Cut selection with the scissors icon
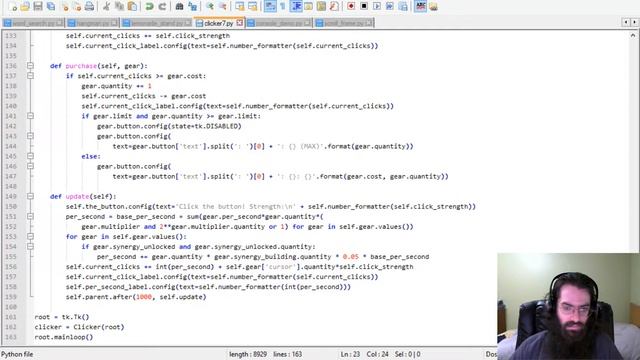Image resolution: width=640 pixels, height=360 pixels. point(106,7)
